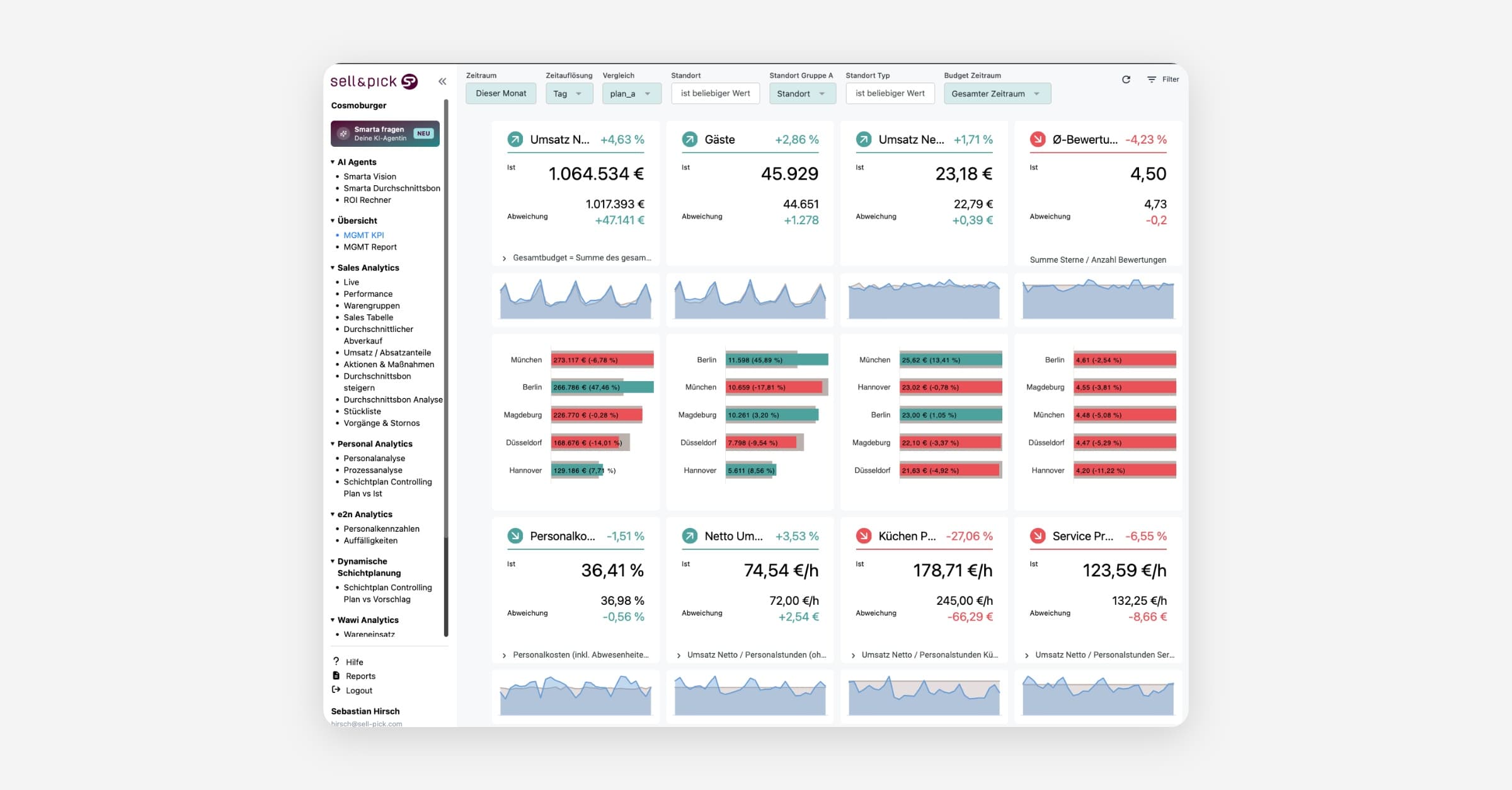Open Smarta Vision in sidebar

370,176
